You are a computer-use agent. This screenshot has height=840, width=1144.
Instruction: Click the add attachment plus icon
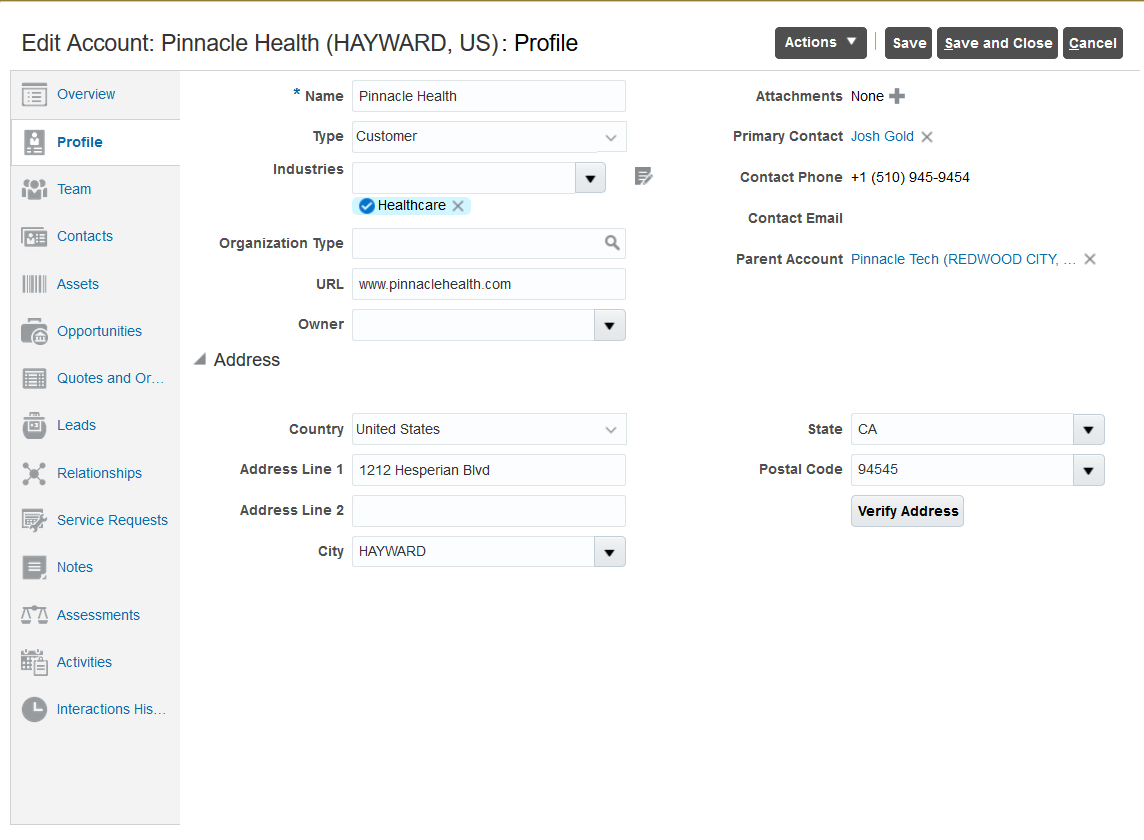click(897, 96)
